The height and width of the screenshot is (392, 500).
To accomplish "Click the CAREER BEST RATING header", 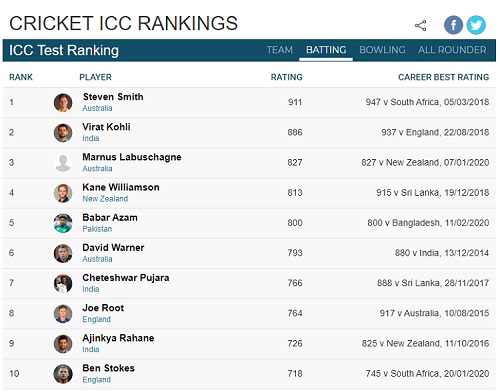I will 443,77.
